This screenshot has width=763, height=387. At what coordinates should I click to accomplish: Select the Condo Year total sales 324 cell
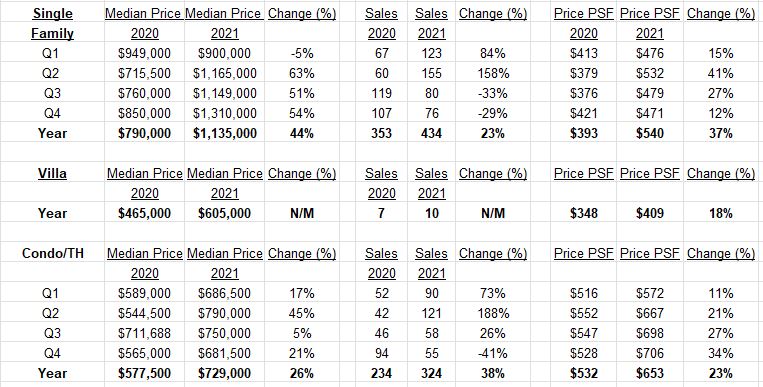[x=431, y=373]
